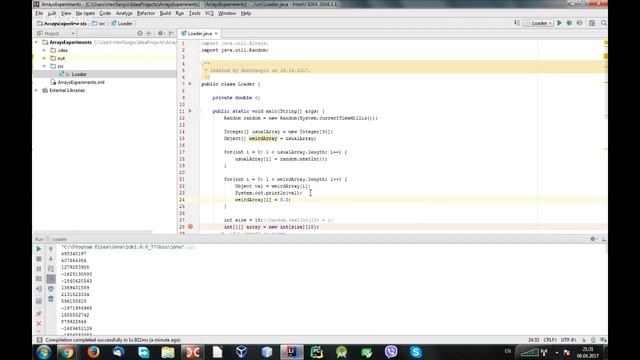Screen dimensions: 640x360
Task: Pin the Run tab
Action: coord(39,313)
